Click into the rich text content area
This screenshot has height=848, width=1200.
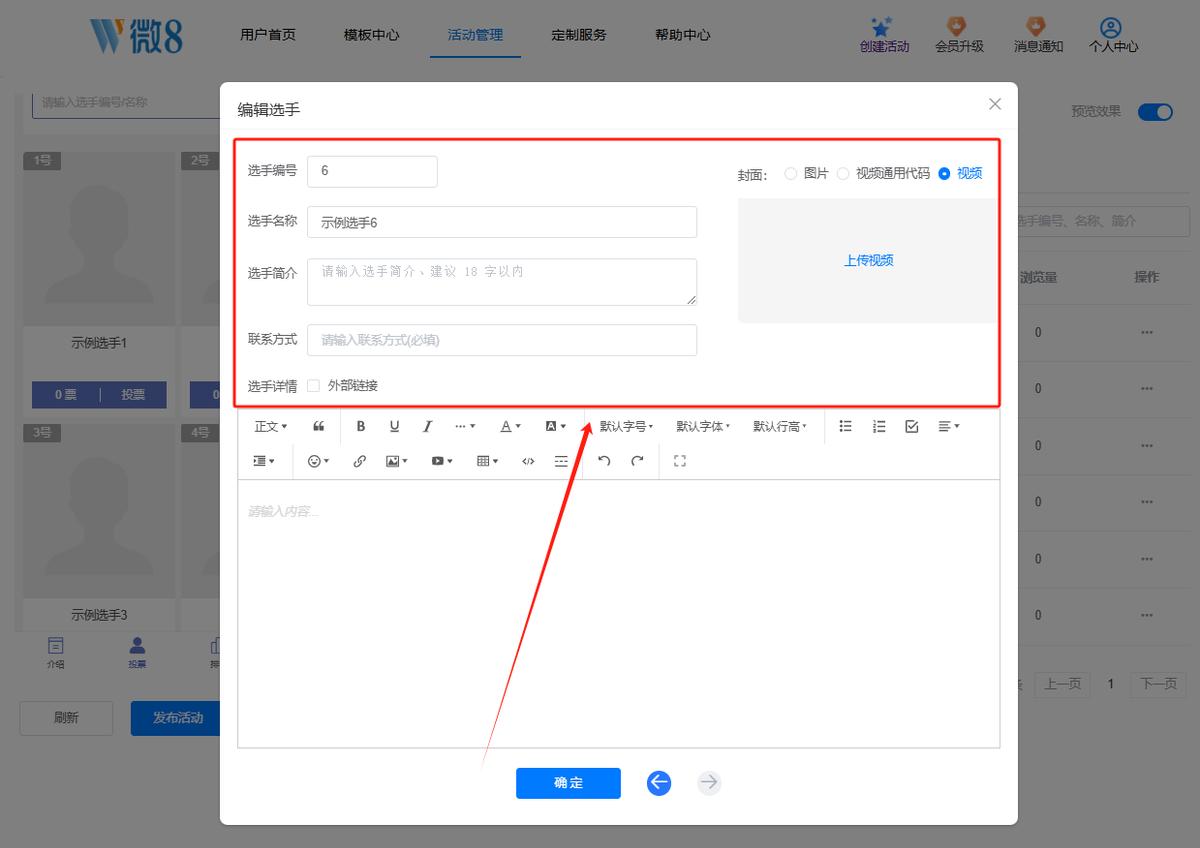[618, 613]
